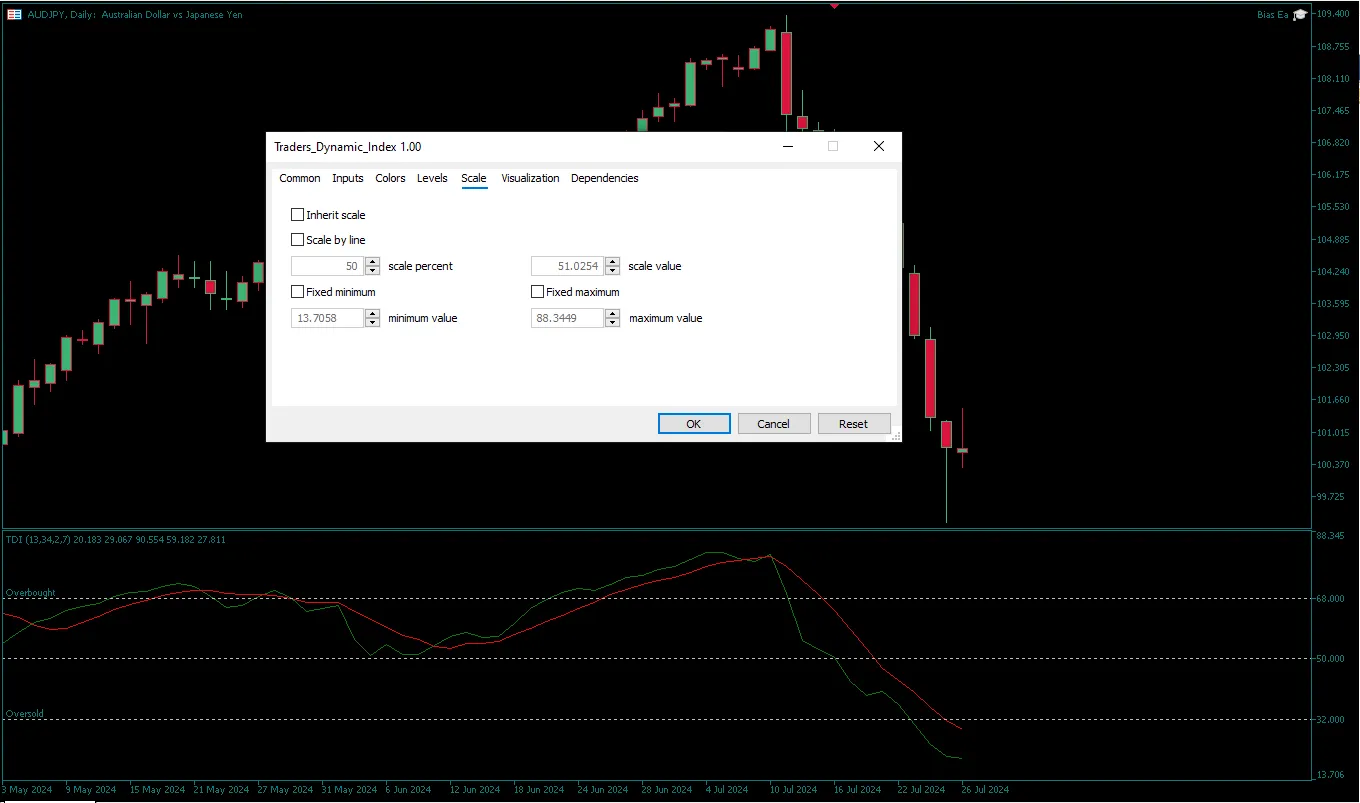Click the red chart shift triangle marker

click(x=834, y=6)
